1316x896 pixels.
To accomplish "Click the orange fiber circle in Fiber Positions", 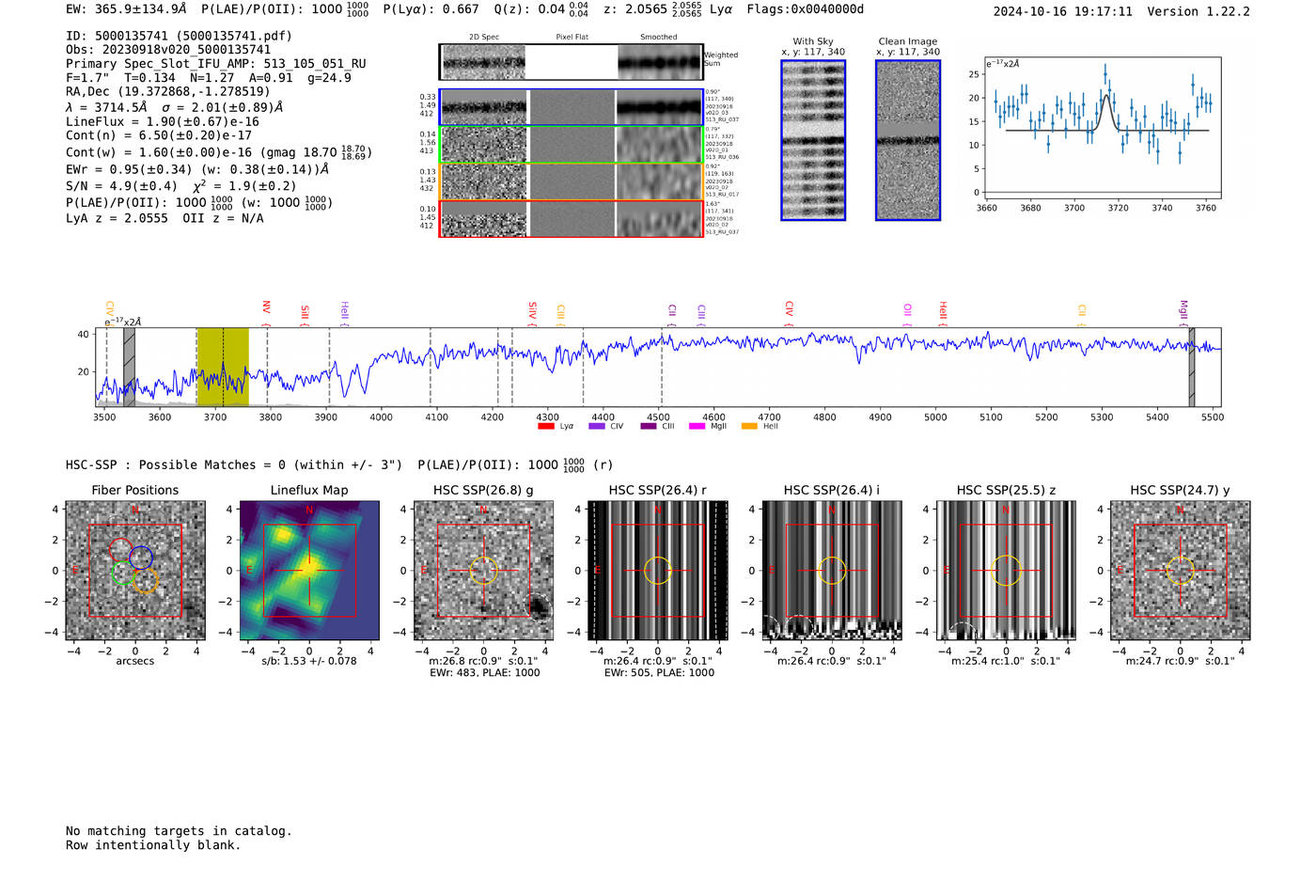I will (x=145, y=580).
